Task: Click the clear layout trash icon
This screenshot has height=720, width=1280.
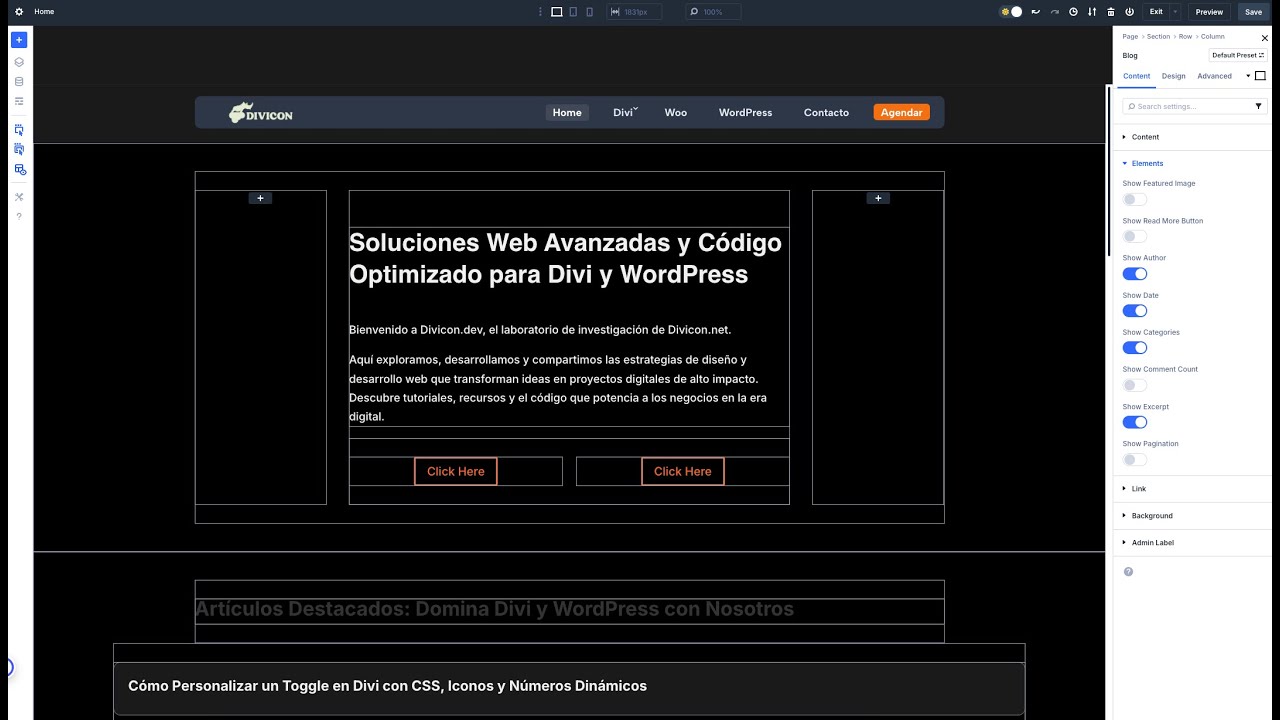Action: point(1110,12)
